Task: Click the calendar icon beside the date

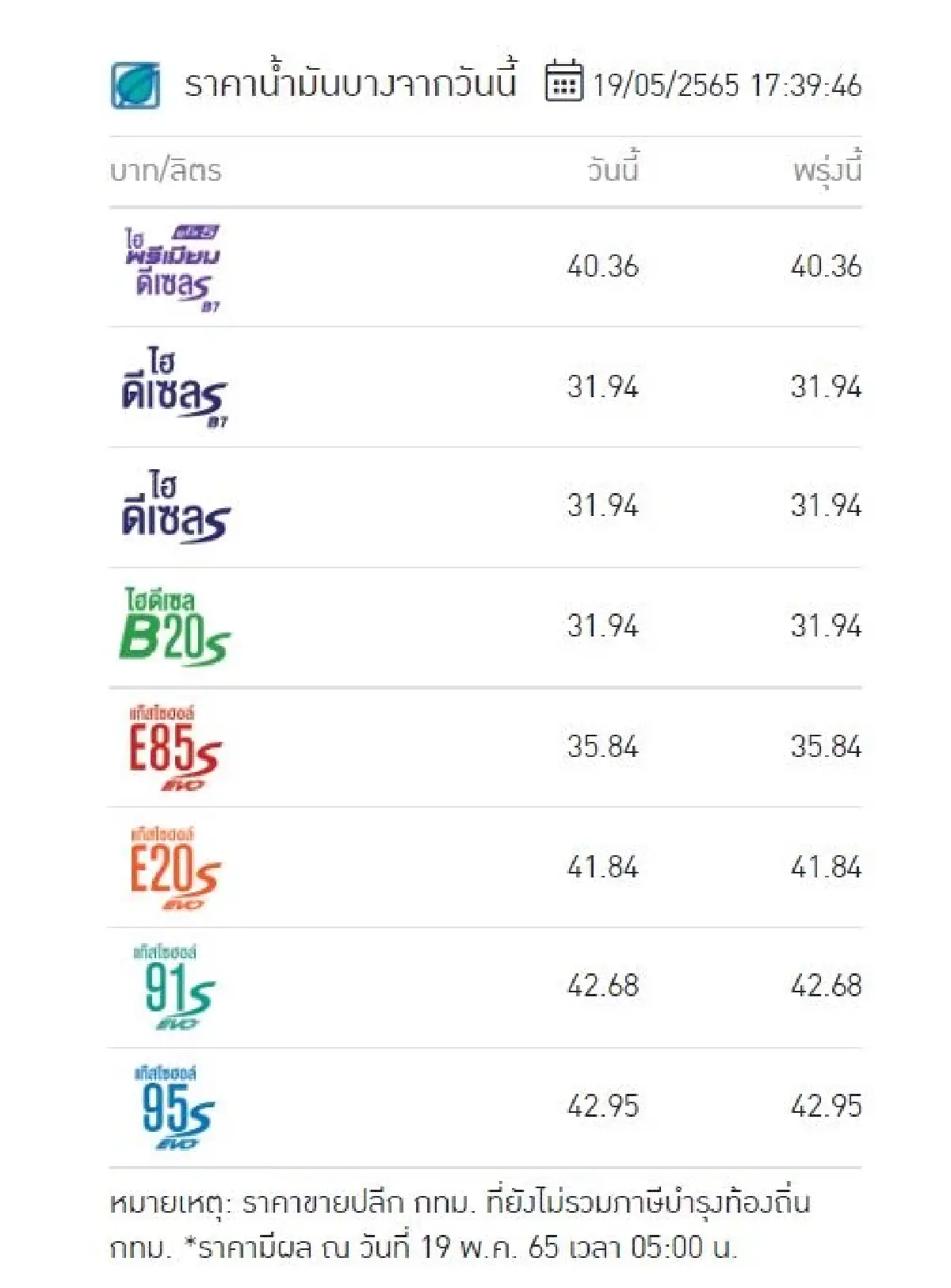Action: click(564, 84)
